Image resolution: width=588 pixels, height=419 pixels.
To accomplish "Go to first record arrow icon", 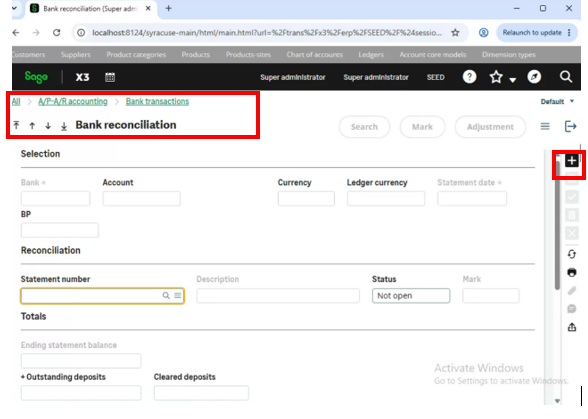I will tap(16, 125).
